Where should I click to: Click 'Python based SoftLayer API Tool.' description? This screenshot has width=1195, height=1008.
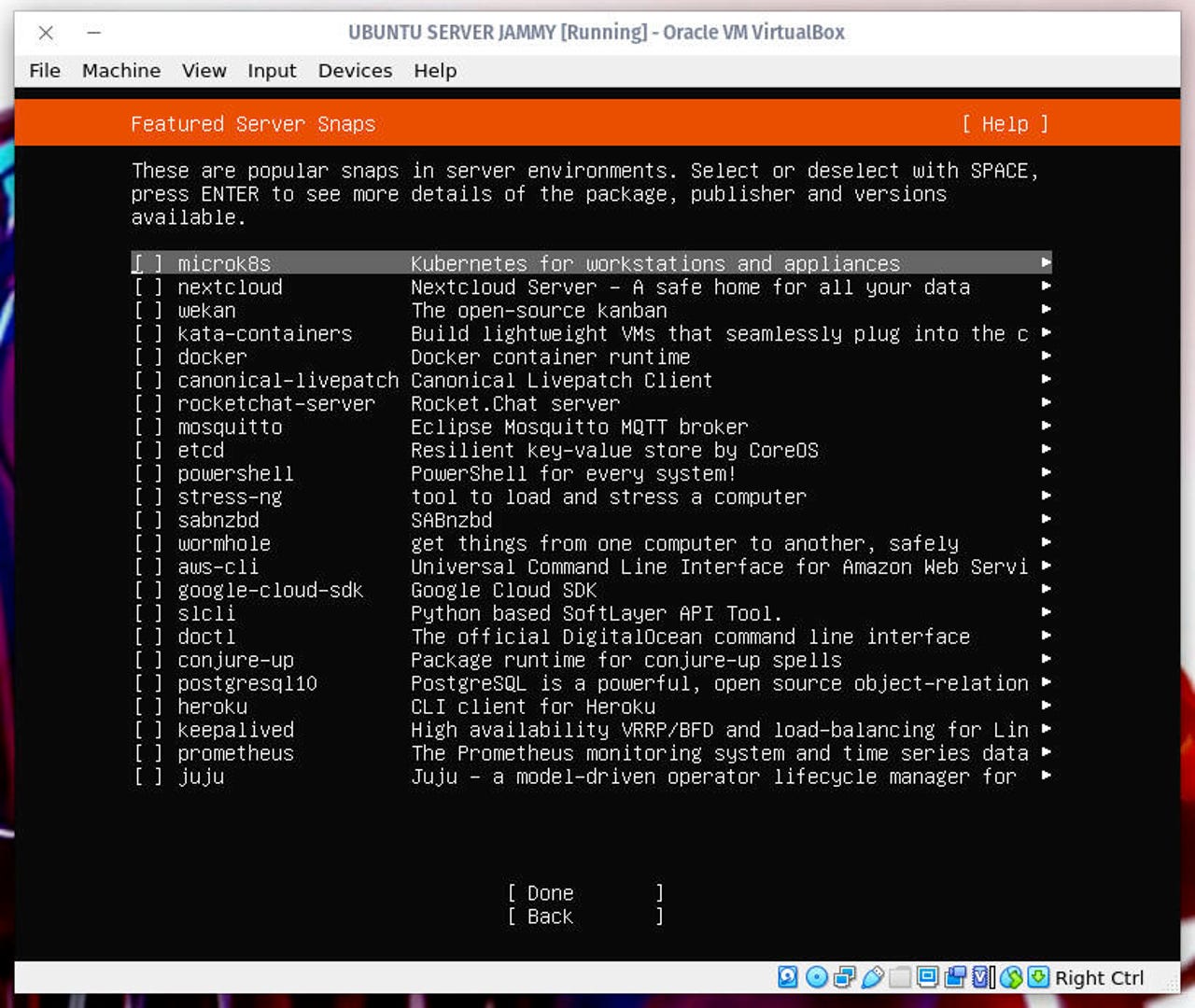597,613
